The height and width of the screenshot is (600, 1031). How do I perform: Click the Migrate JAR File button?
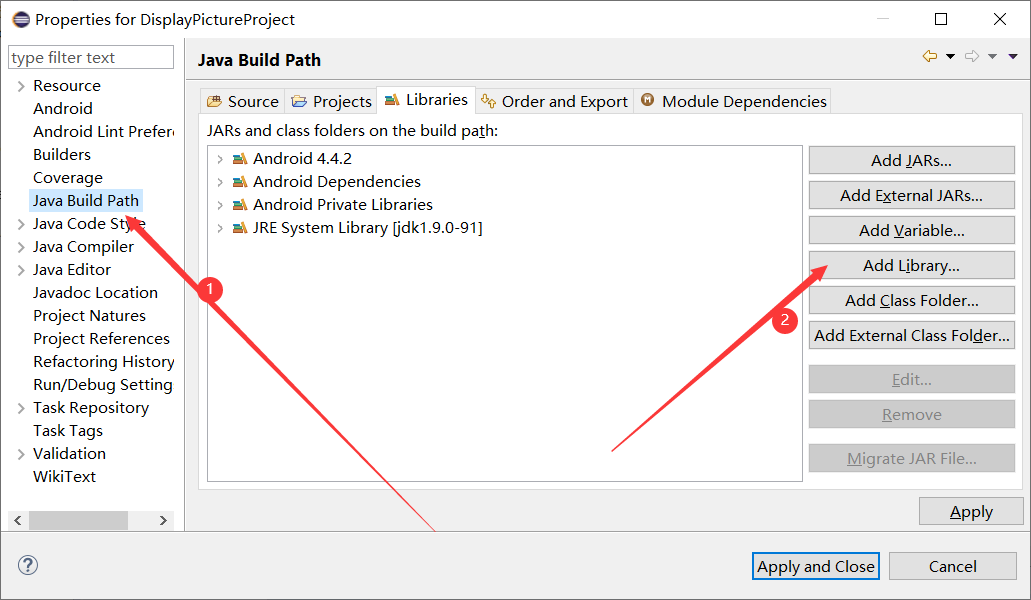coord(910,458)
